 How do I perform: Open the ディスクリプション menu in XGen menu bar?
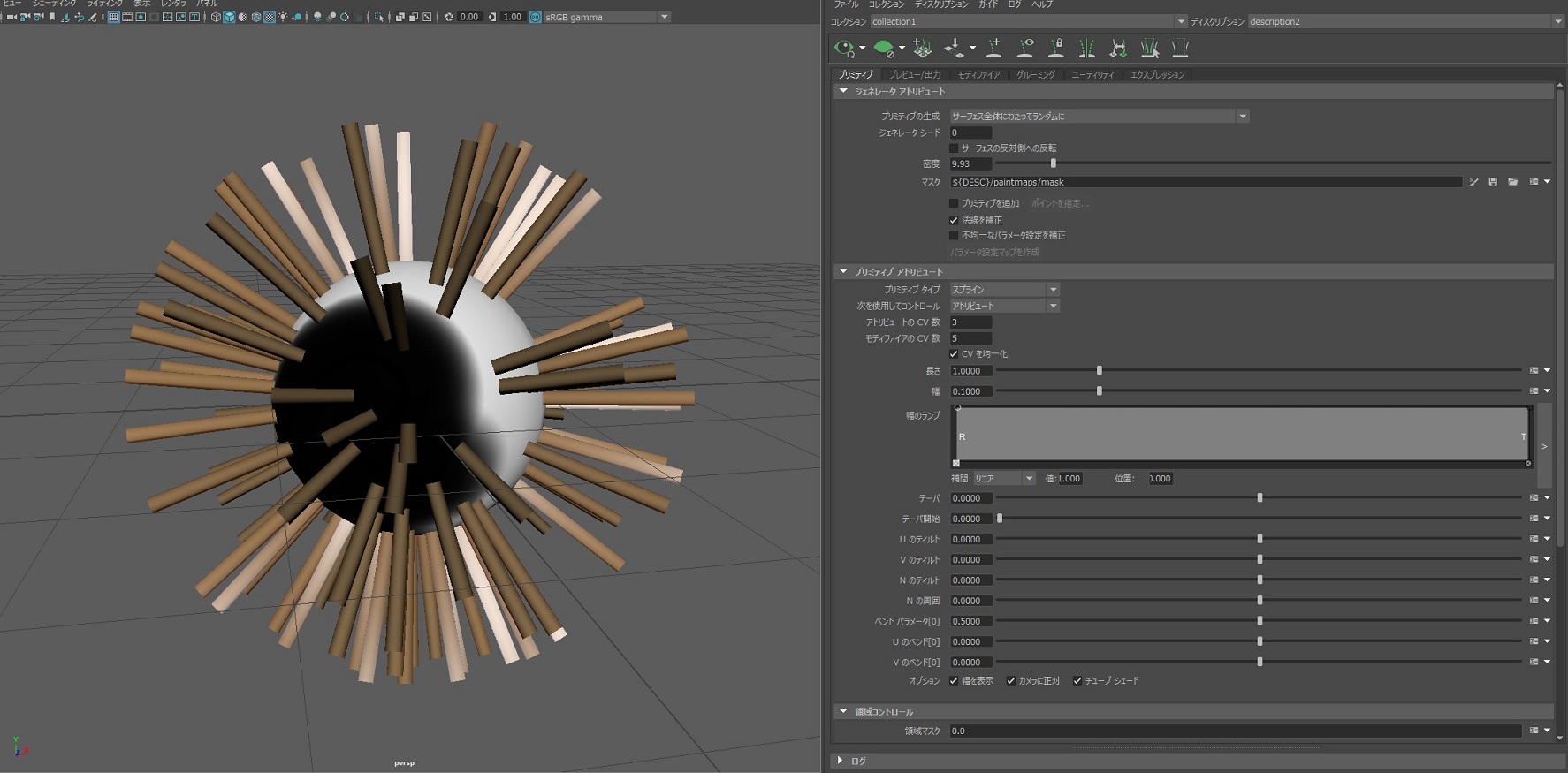tap(940, 4)
